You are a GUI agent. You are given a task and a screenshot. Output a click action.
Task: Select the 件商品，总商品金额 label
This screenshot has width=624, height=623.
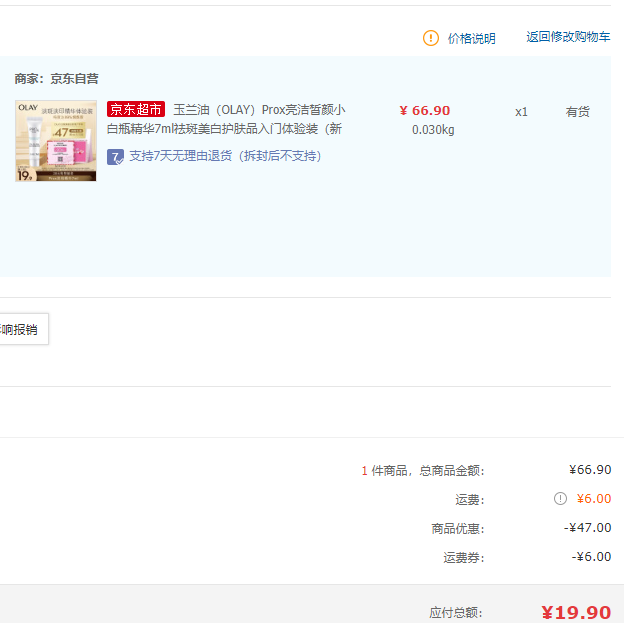point(428,471)
